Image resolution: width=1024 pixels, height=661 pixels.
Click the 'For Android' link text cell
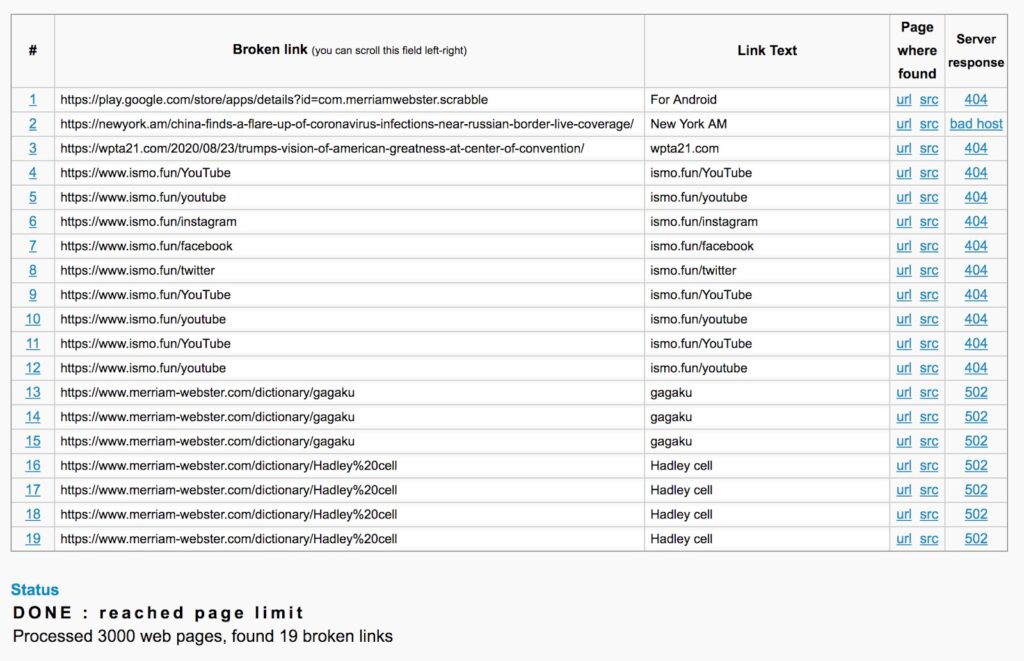coord(767,99)
